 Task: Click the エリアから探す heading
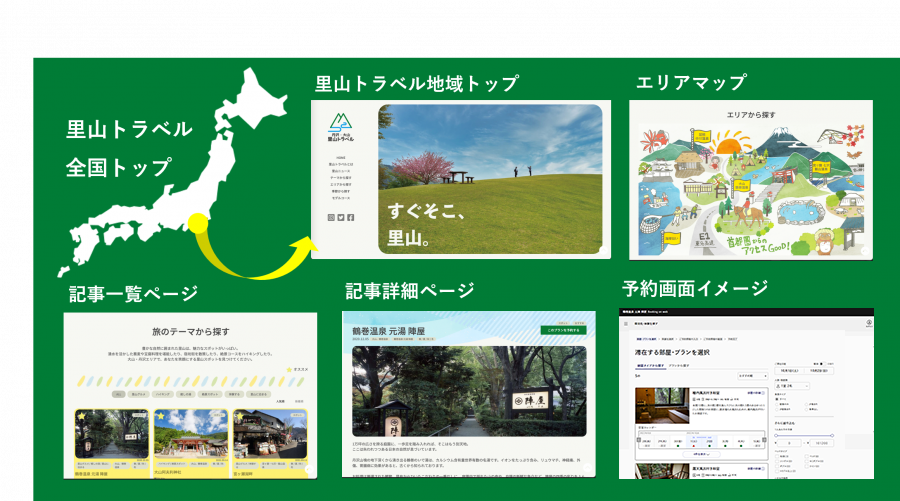click(x=751, y=115)
